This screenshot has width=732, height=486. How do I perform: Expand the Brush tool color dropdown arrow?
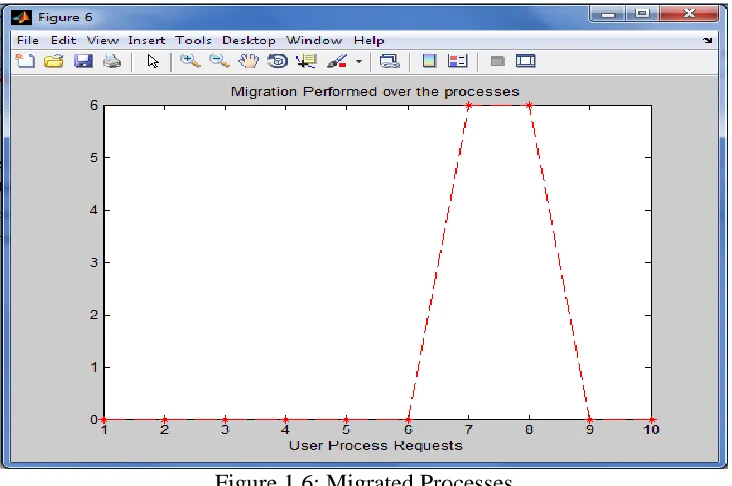pyautogui.click(x=359, y=62)
